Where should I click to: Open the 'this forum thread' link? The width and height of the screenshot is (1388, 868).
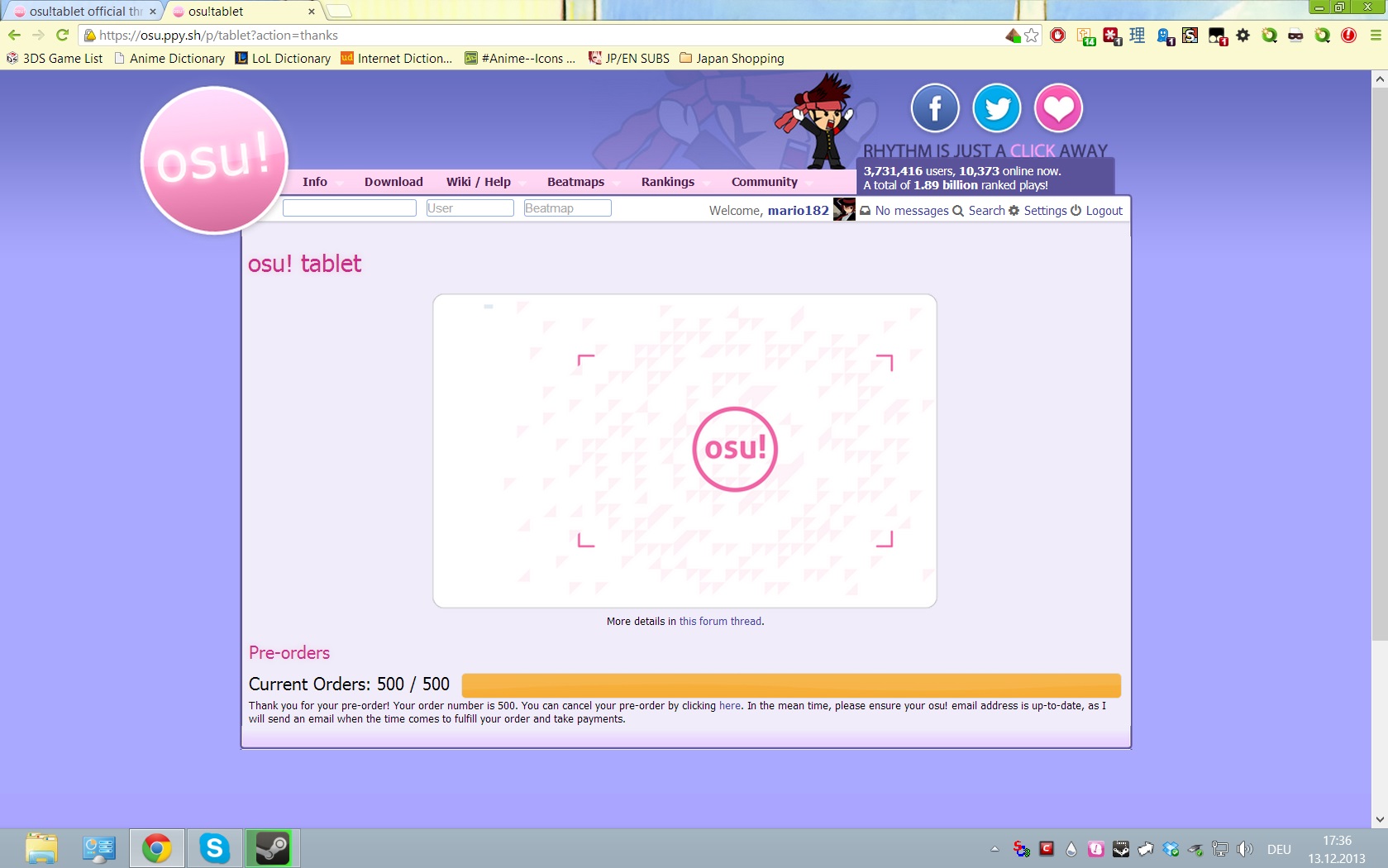(720, 622)
